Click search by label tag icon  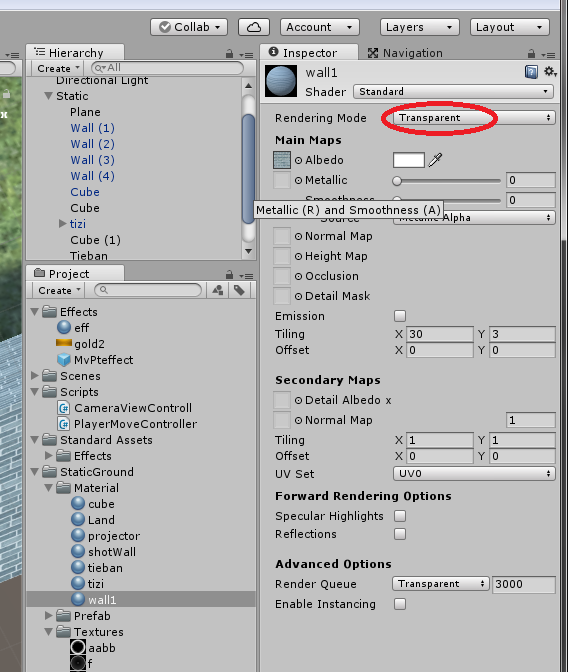[239, 290]
